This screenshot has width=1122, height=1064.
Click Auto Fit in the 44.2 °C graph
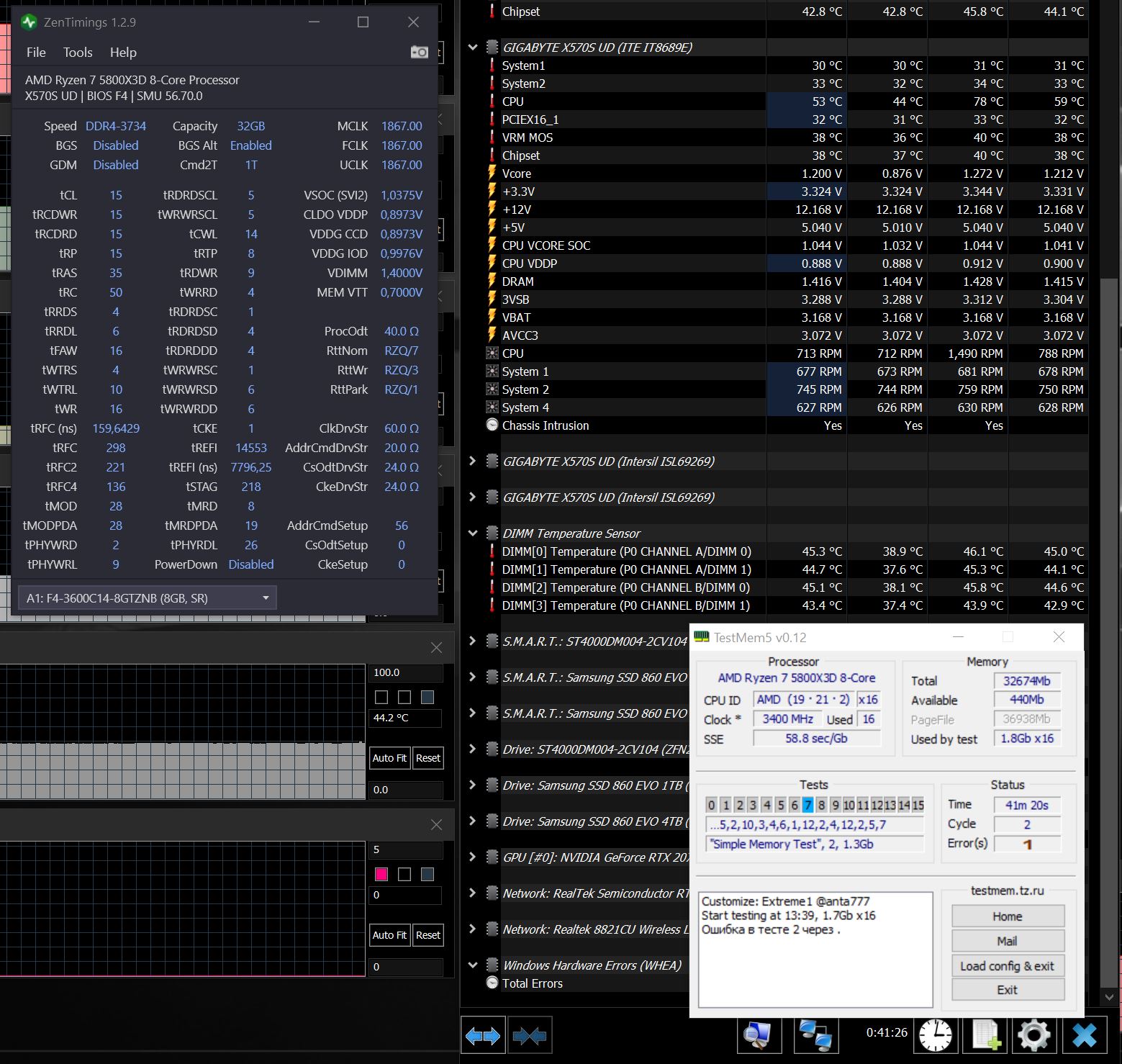(389, 758)
